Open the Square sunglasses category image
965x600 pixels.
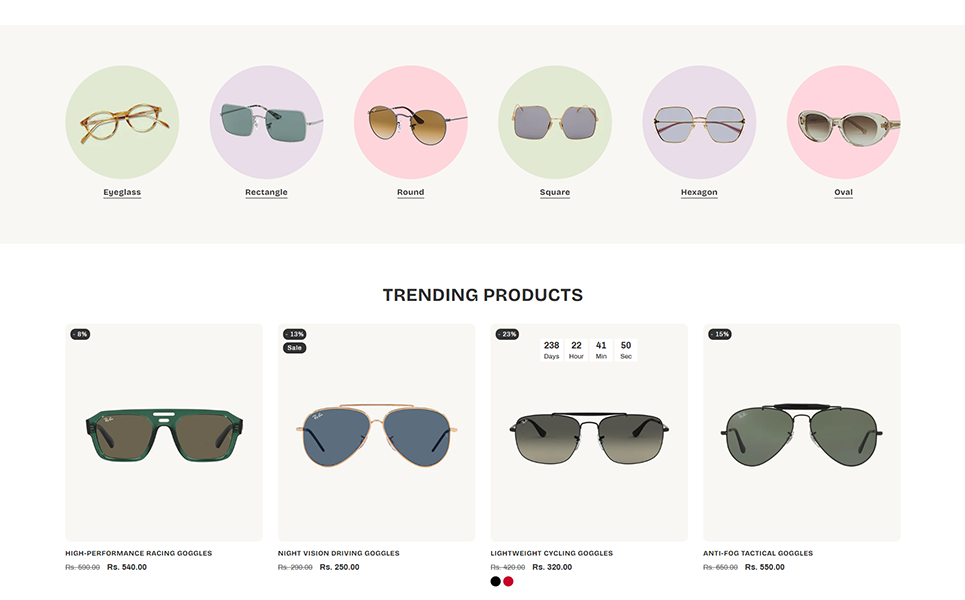click(x=555, y=122)
